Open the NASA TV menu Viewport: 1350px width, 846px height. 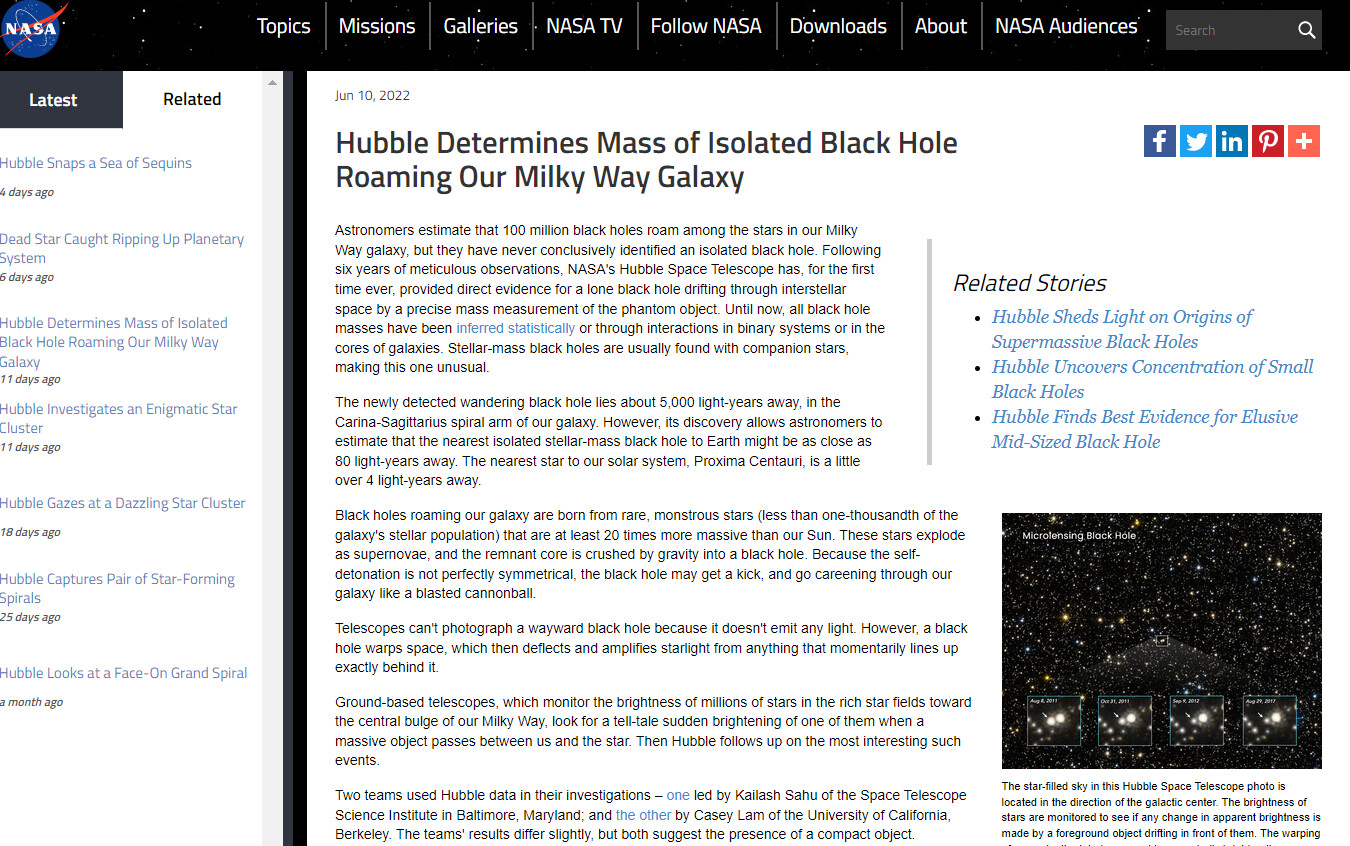click(x=584, y=26)
